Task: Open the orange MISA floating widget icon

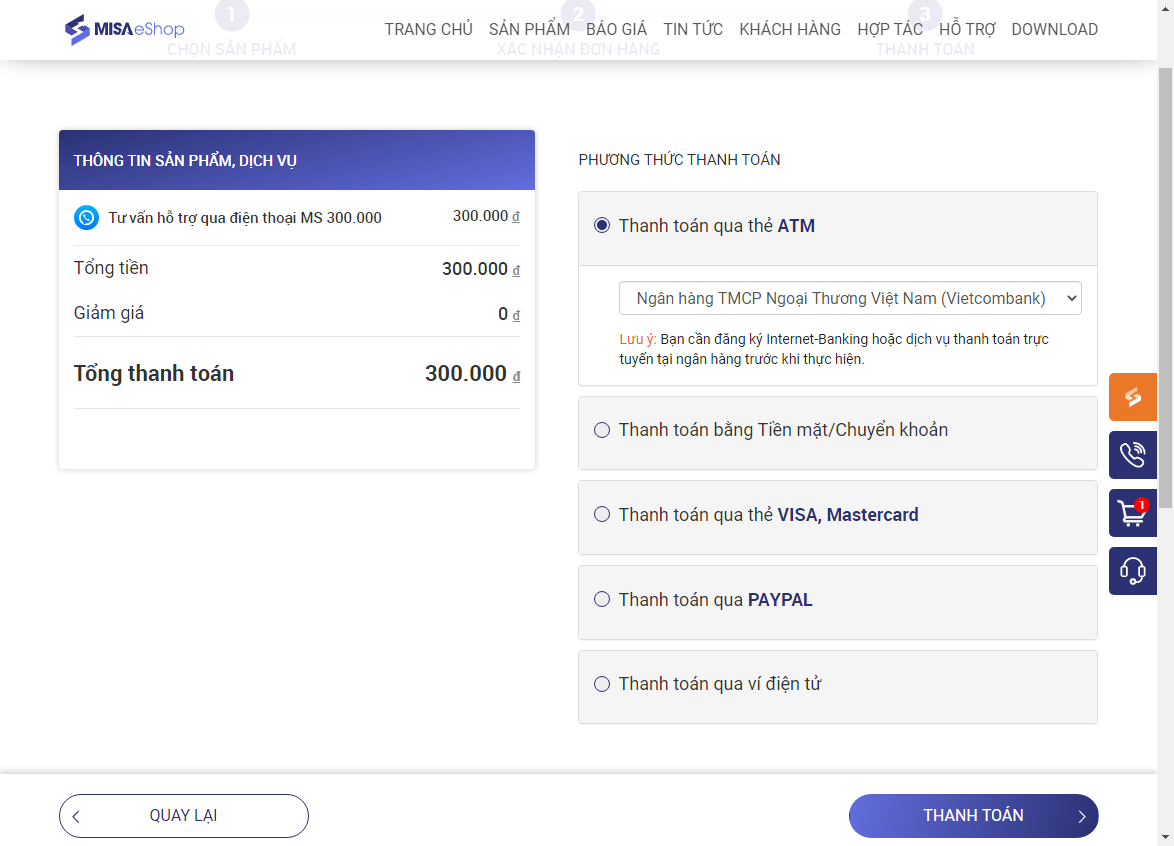Action: pos(1133,397)
